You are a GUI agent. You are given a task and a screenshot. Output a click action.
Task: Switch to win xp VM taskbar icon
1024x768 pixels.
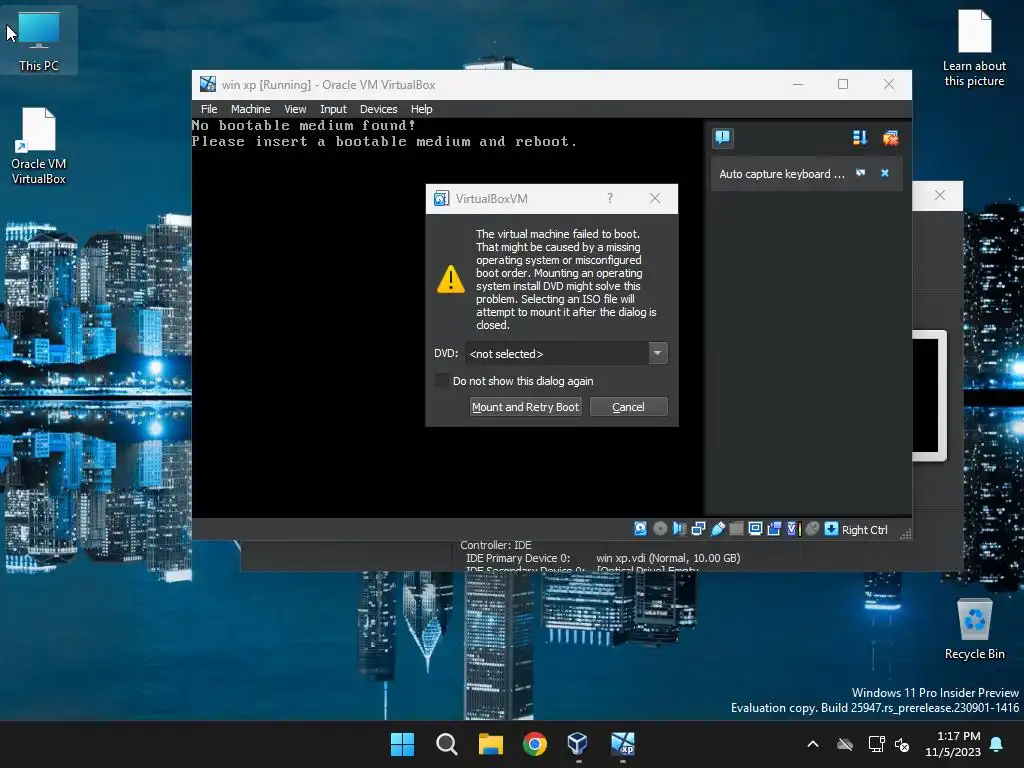click(622, 744)
